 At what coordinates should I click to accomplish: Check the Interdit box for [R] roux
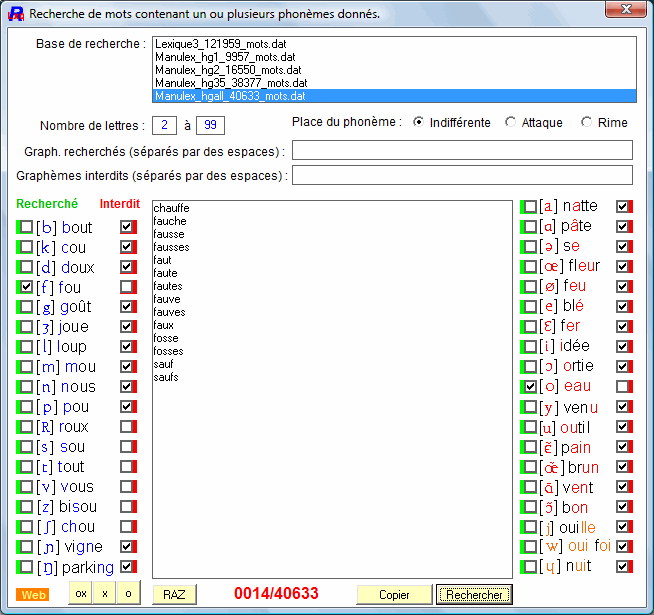pyautogui.click(x=126, y=426)
